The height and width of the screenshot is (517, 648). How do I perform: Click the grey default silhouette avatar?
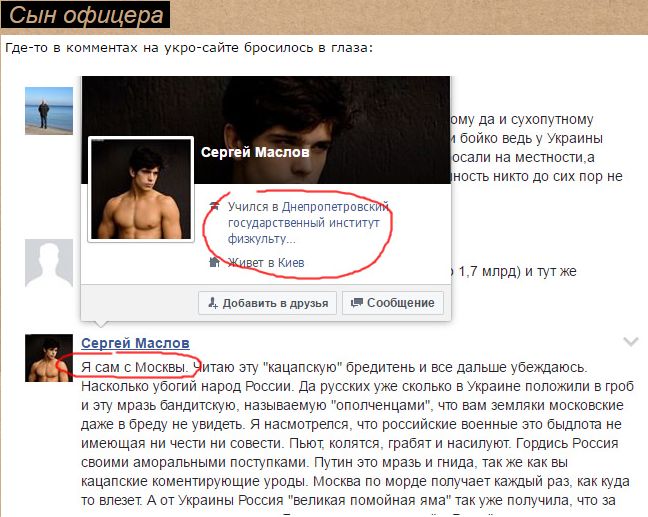[49, 262]
